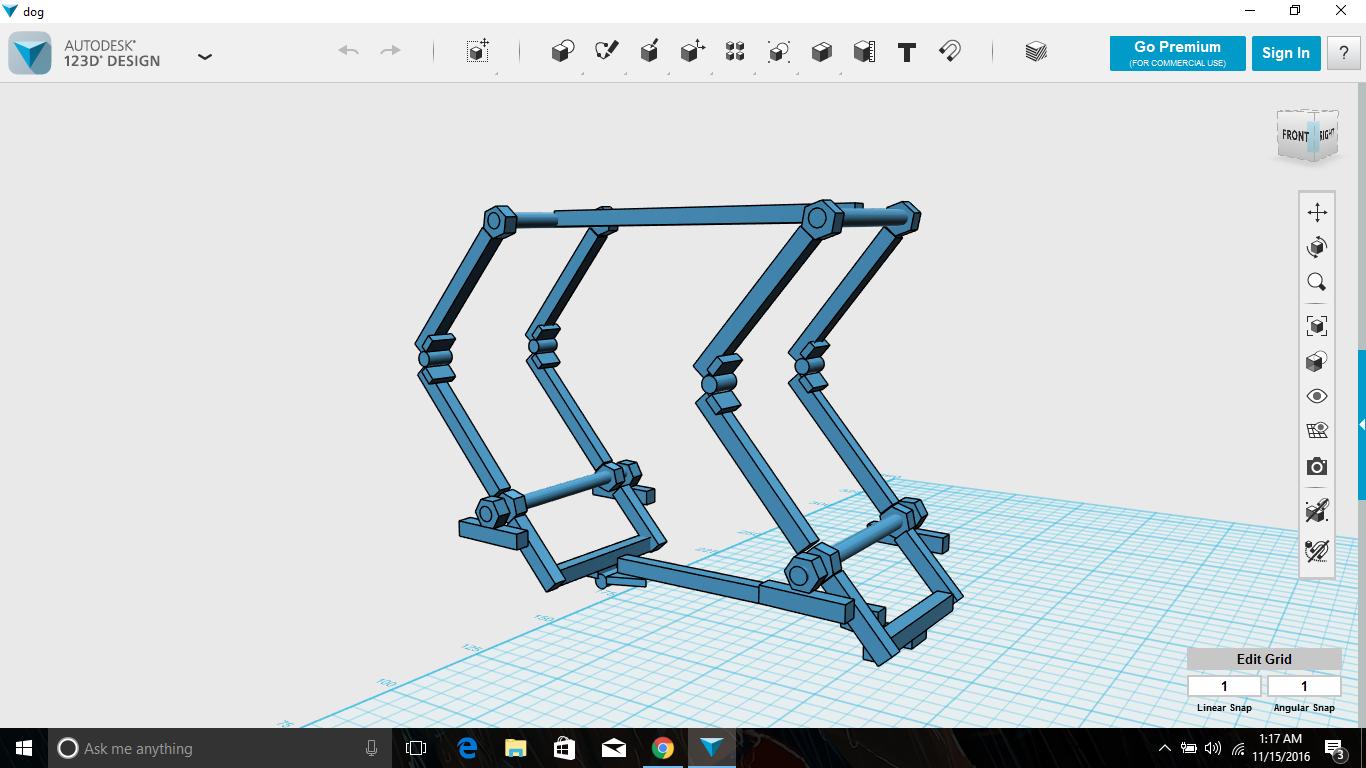Screen dimensions: 1366x768
Task: Select the Measure tool
Action: tap(864, 52)
